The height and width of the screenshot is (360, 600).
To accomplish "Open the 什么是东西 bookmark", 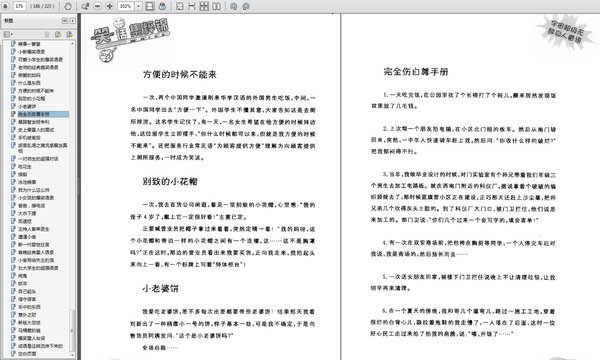I will [29, 83].
